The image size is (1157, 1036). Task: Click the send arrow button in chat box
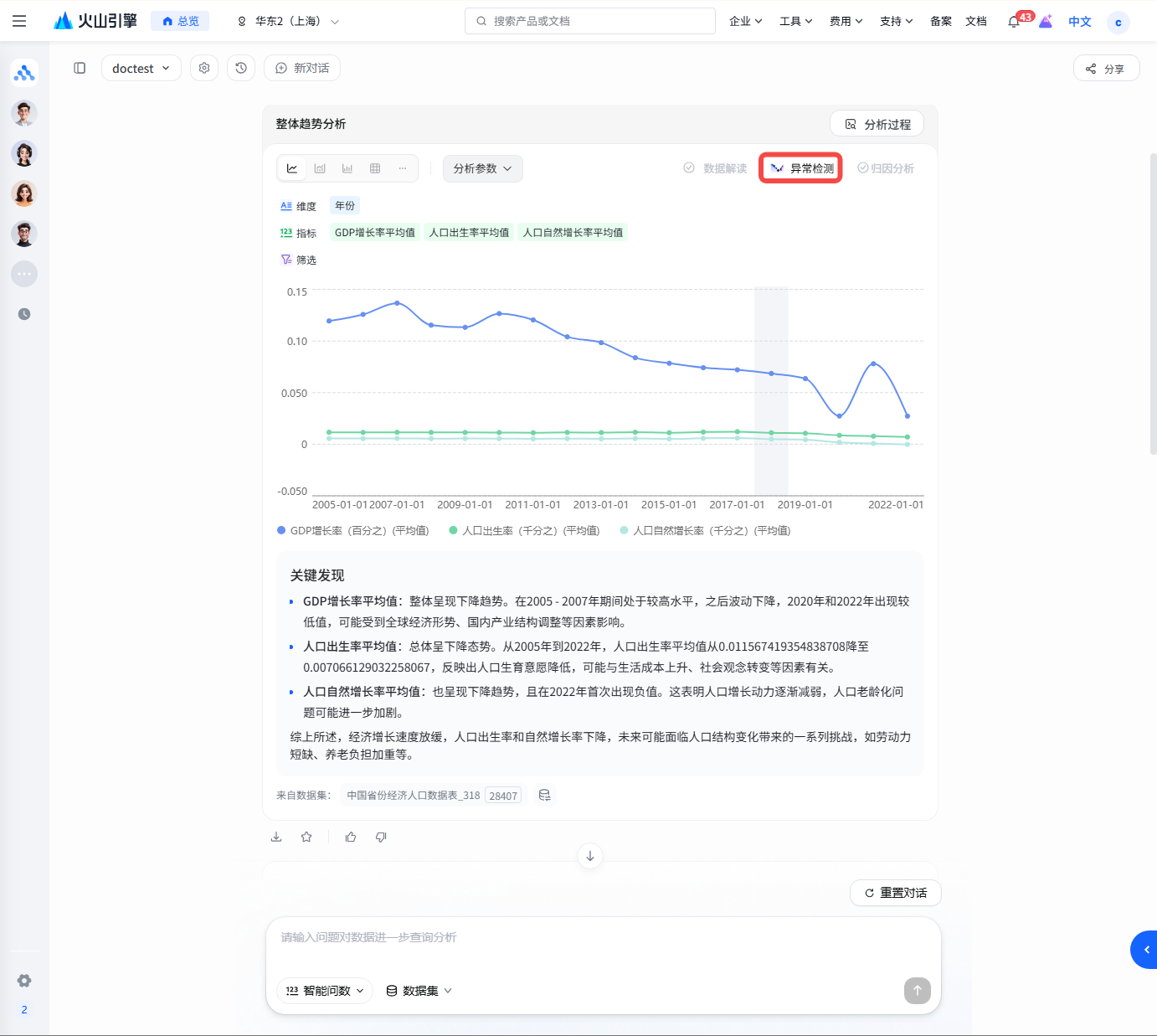point(918,991)
